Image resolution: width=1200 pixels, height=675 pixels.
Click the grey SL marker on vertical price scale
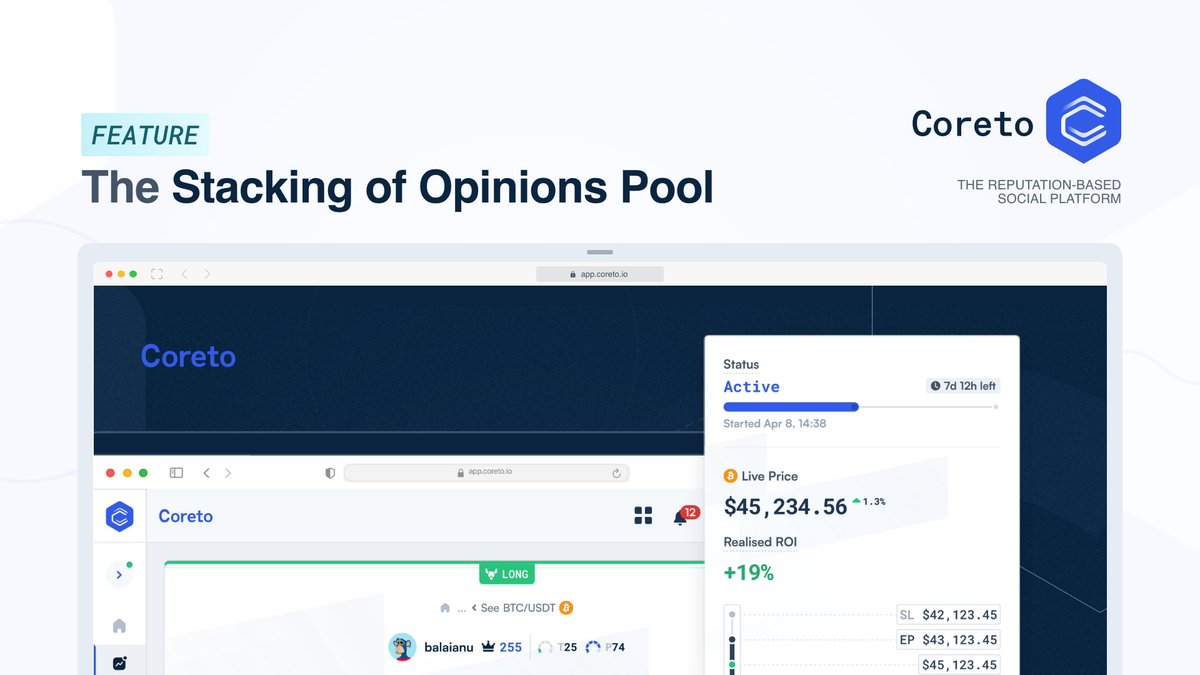point(732,615)
